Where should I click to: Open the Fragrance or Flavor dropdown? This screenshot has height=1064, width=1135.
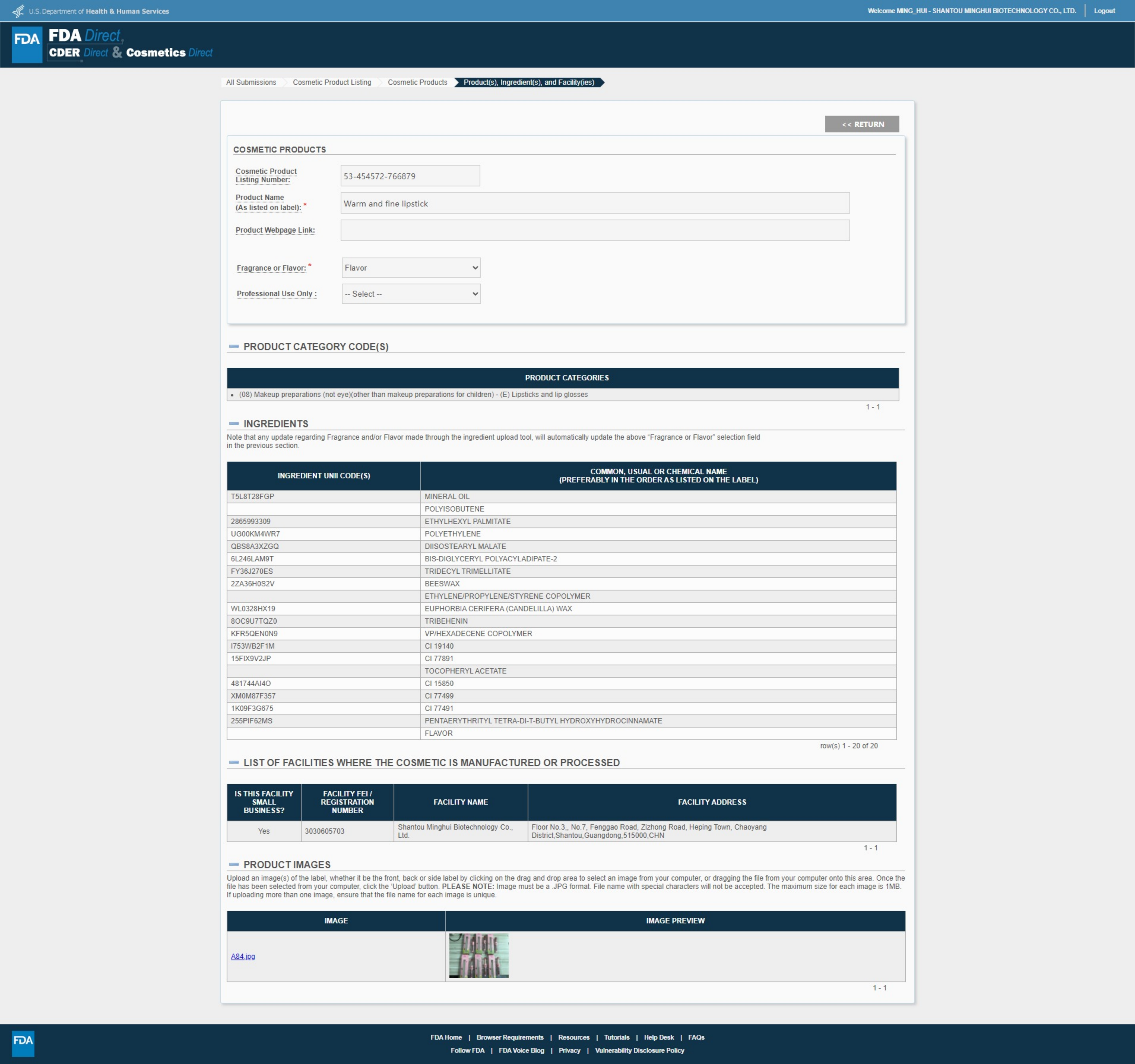coord(410,268)
